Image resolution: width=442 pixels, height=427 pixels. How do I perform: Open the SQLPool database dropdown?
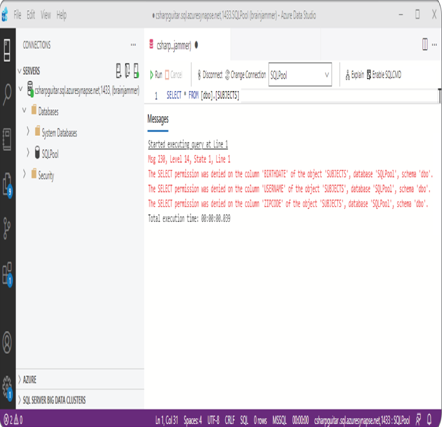click(300, 75)
